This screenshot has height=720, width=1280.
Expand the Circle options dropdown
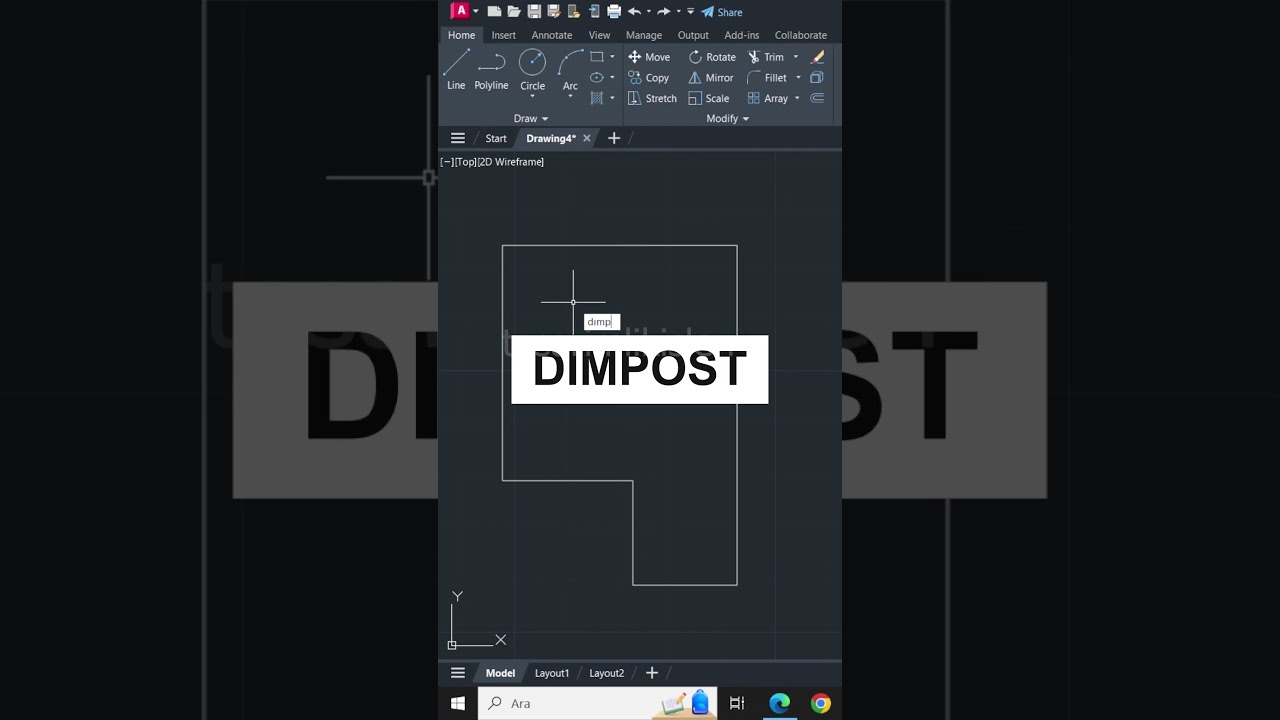(532, 97)
